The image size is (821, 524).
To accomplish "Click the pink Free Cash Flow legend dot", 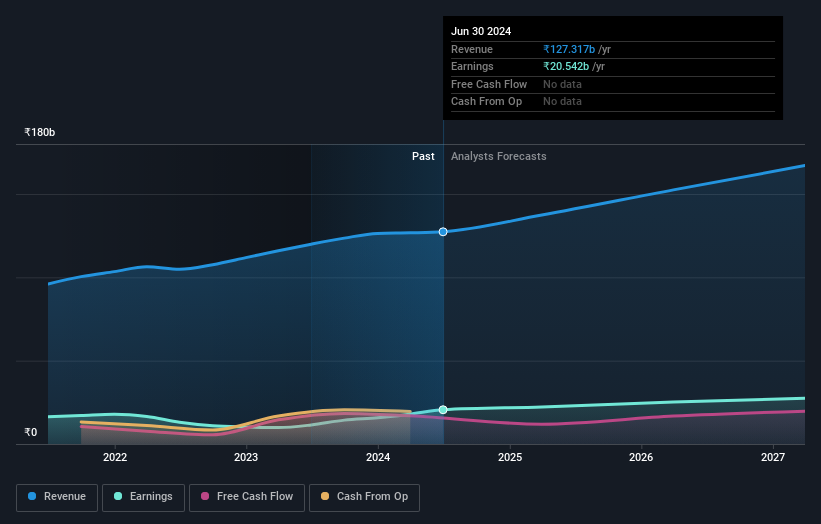I will click(205, 496).
